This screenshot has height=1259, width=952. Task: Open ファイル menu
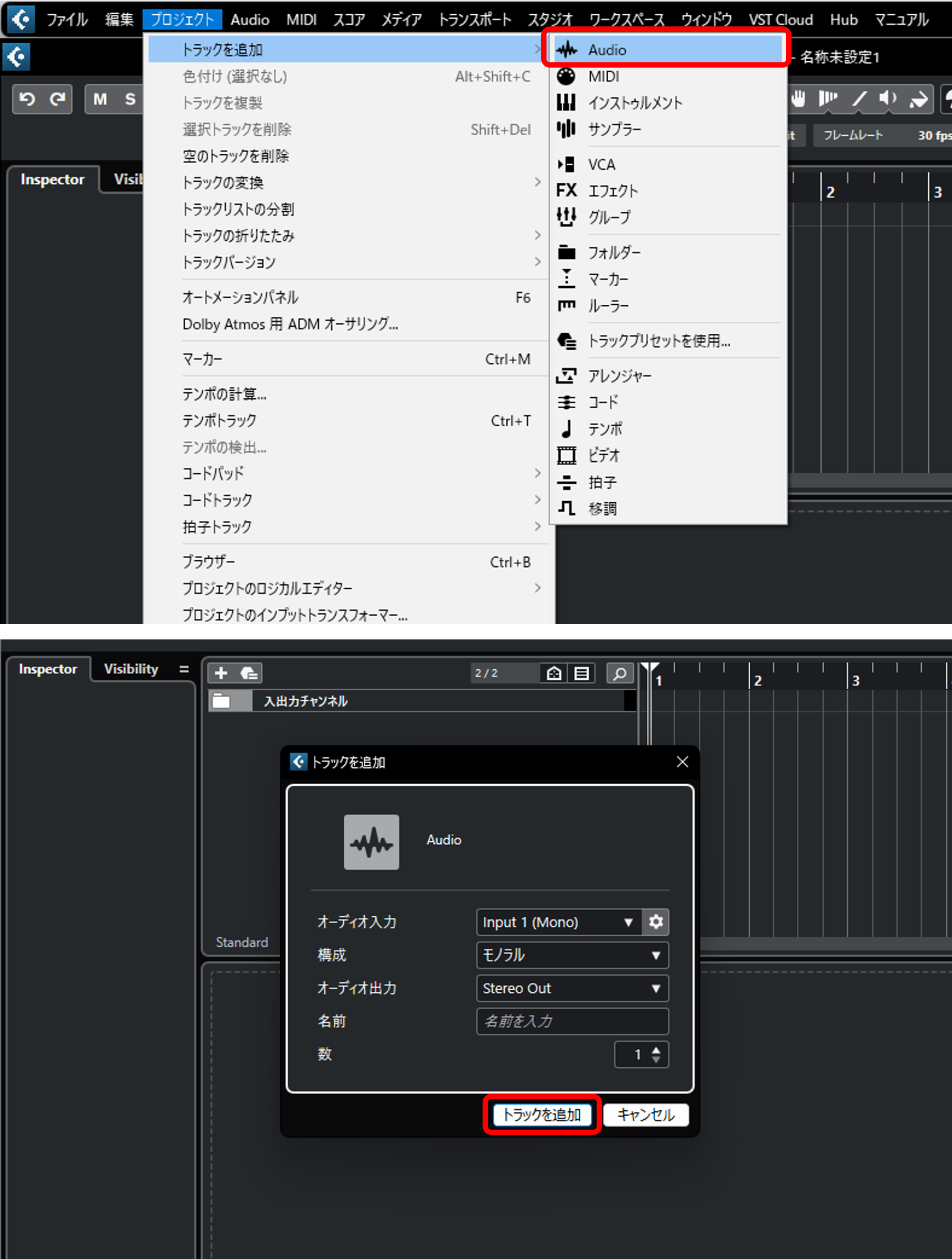[67, 20]
